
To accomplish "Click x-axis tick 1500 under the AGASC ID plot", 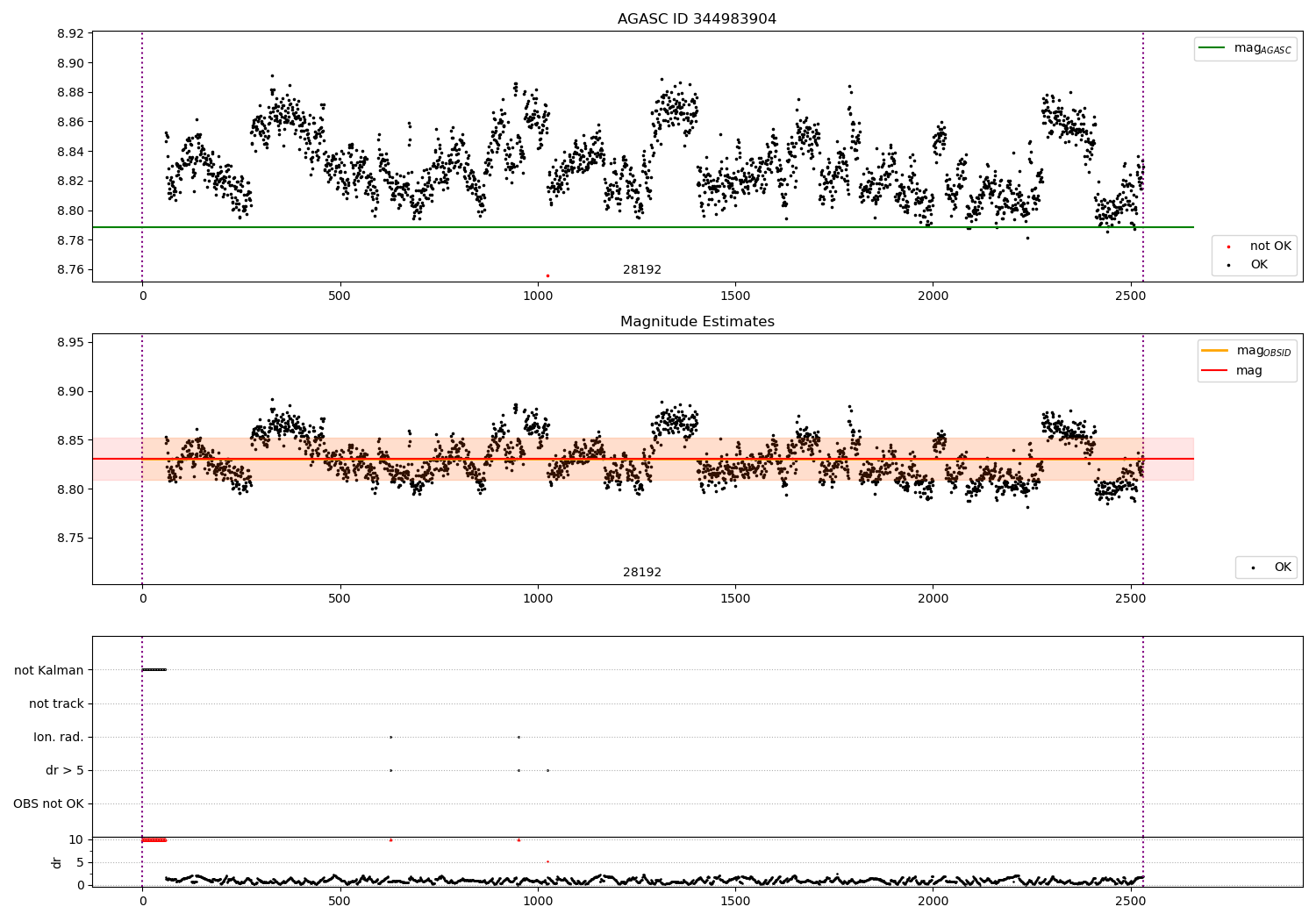I will [x=735, y=296].
